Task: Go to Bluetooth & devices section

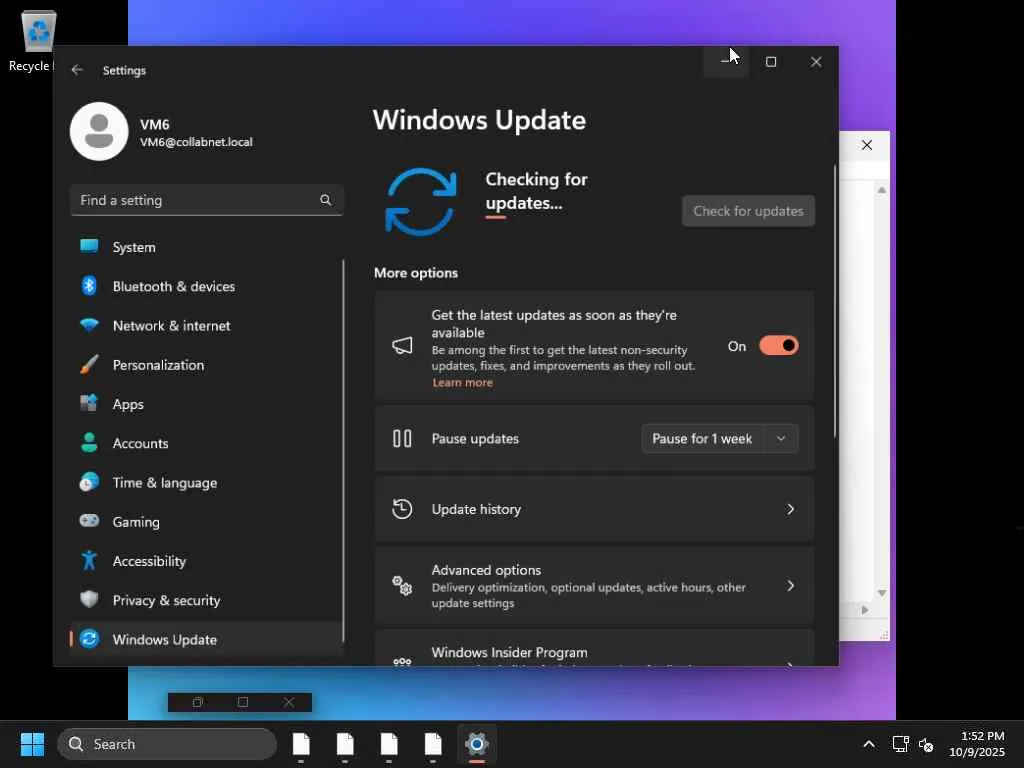Action: pos(206,286)
